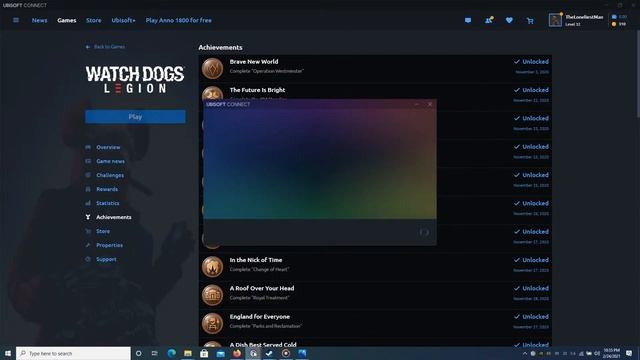Viewport: 640px width, 360px height.
Task: Open the Store tab in top bar
Action: [93, 20]
